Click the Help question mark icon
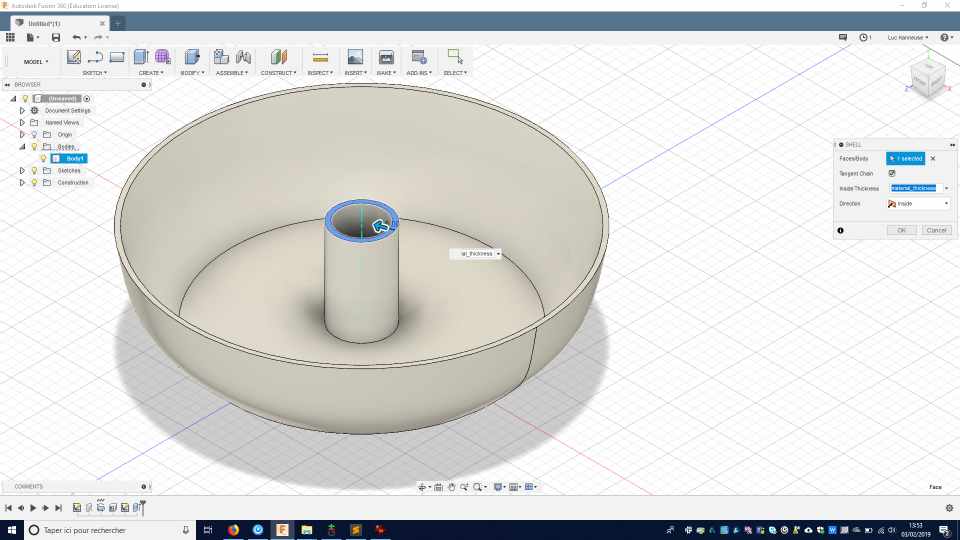Screen dimensions: 960x540 click(x=946, y=37)
